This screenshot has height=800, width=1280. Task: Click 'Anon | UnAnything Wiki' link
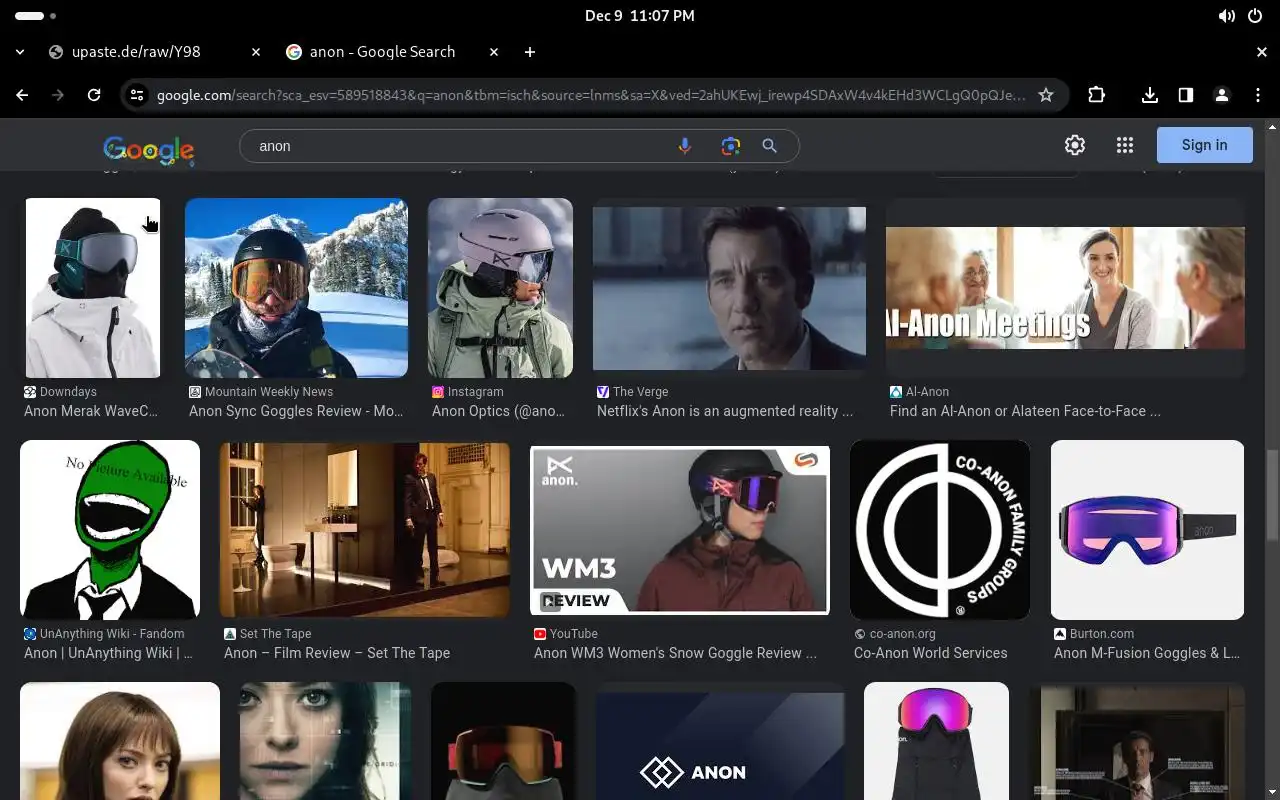pos(108,653)
